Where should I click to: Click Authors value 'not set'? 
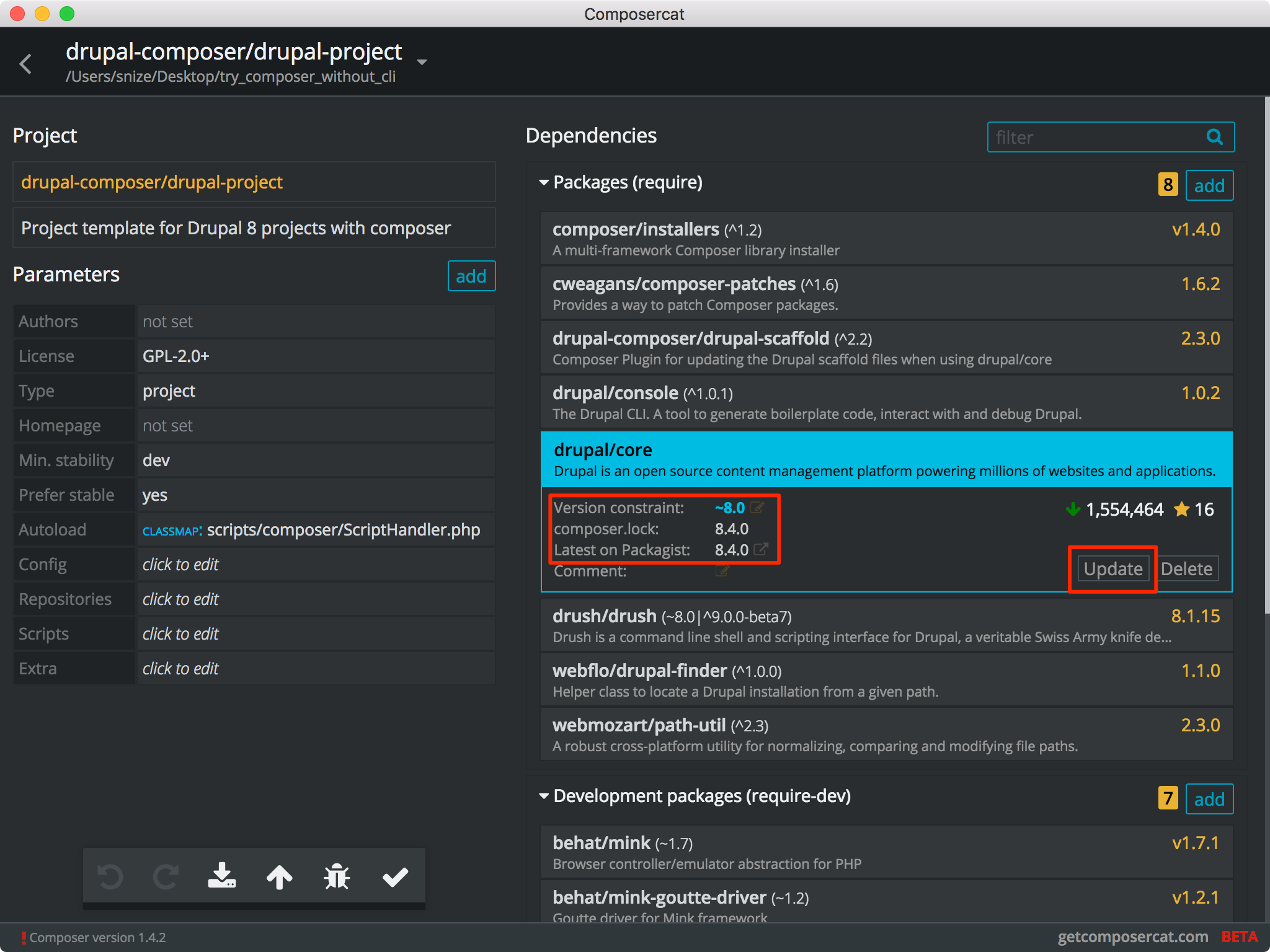[x=316, y=321]
